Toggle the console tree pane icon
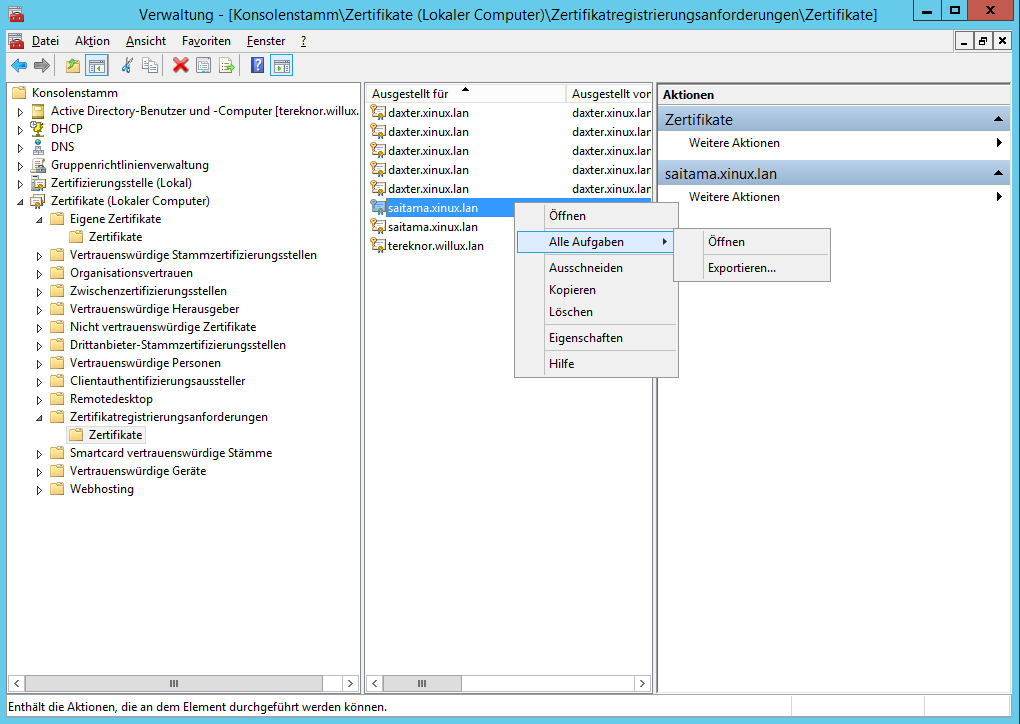 (97, 66)
